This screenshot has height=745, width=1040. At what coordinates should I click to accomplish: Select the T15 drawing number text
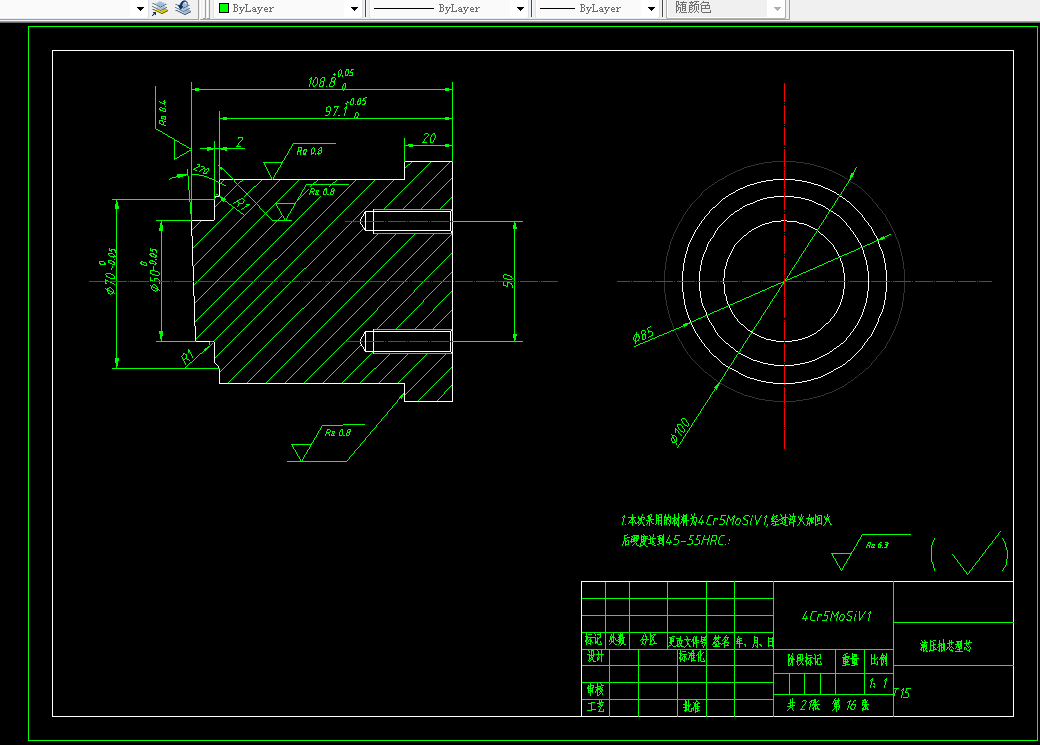pyautogui.click(x=902, y=693)
